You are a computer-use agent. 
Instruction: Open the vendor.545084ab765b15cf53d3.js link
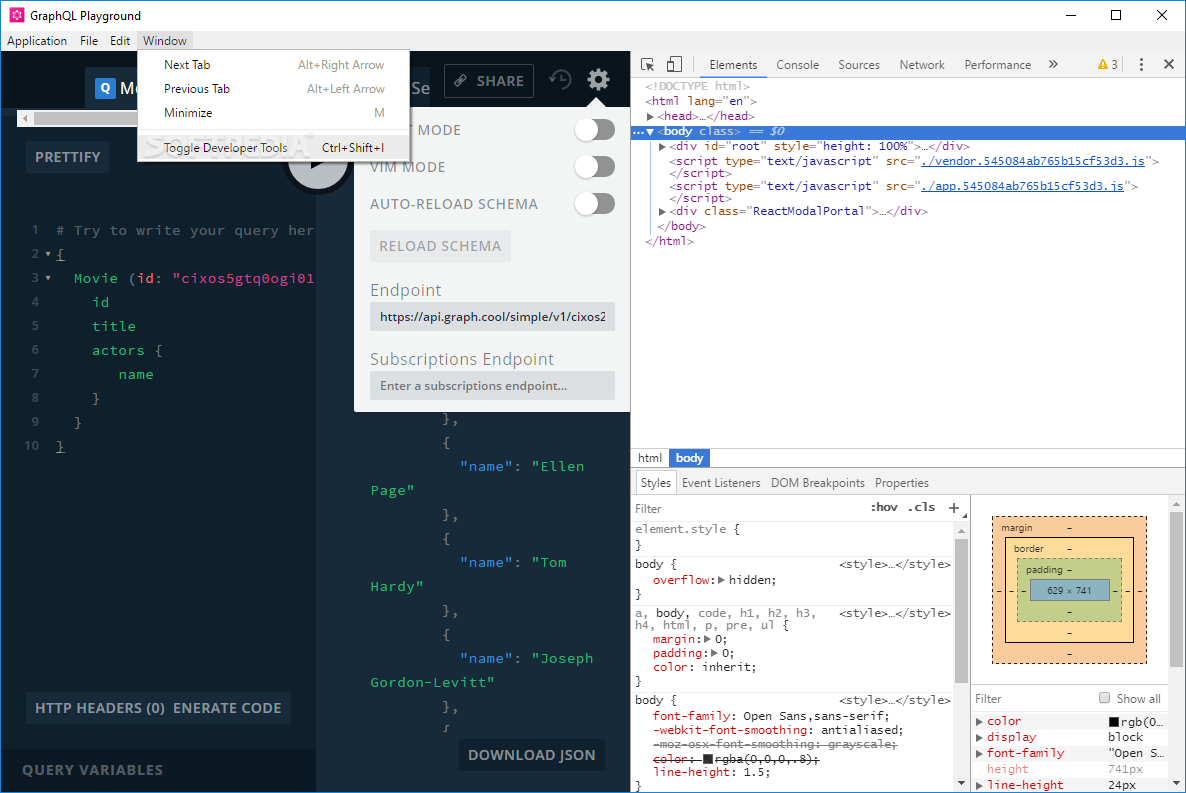point(1032,161)
